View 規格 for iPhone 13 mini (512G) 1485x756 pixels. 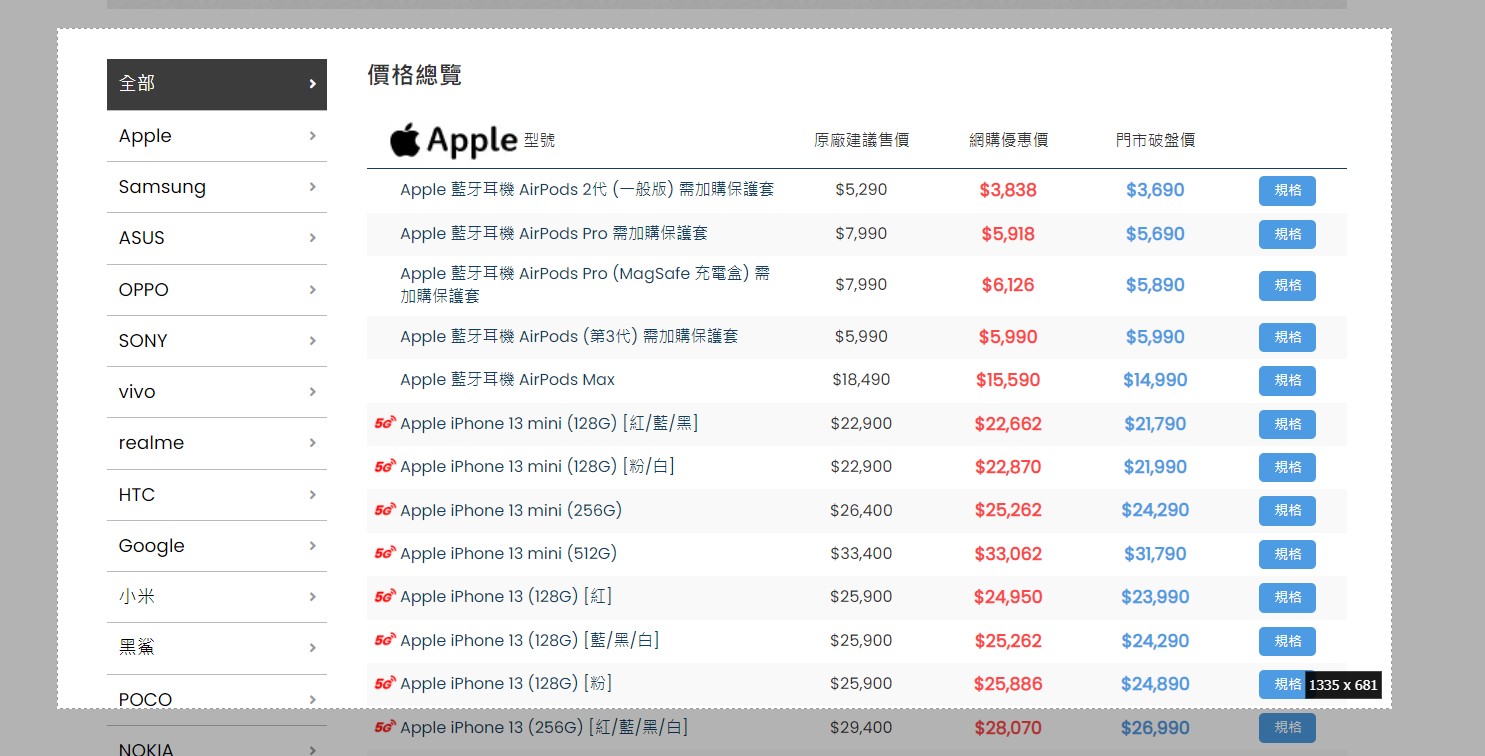(x=1287, y=554)
